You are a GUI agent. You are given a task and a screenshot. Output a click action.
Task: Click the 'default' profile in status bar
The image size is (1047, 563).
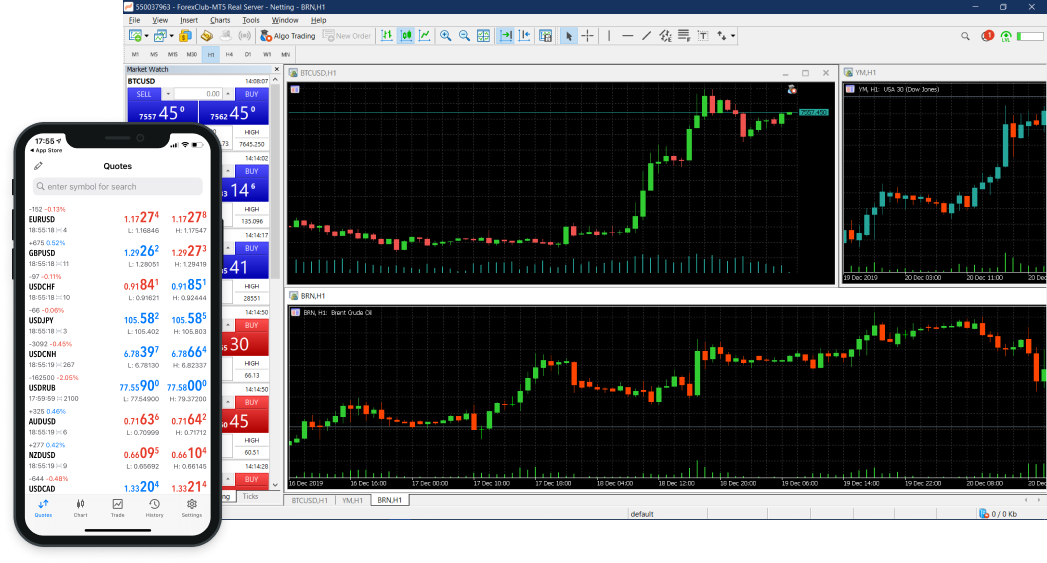642,514
